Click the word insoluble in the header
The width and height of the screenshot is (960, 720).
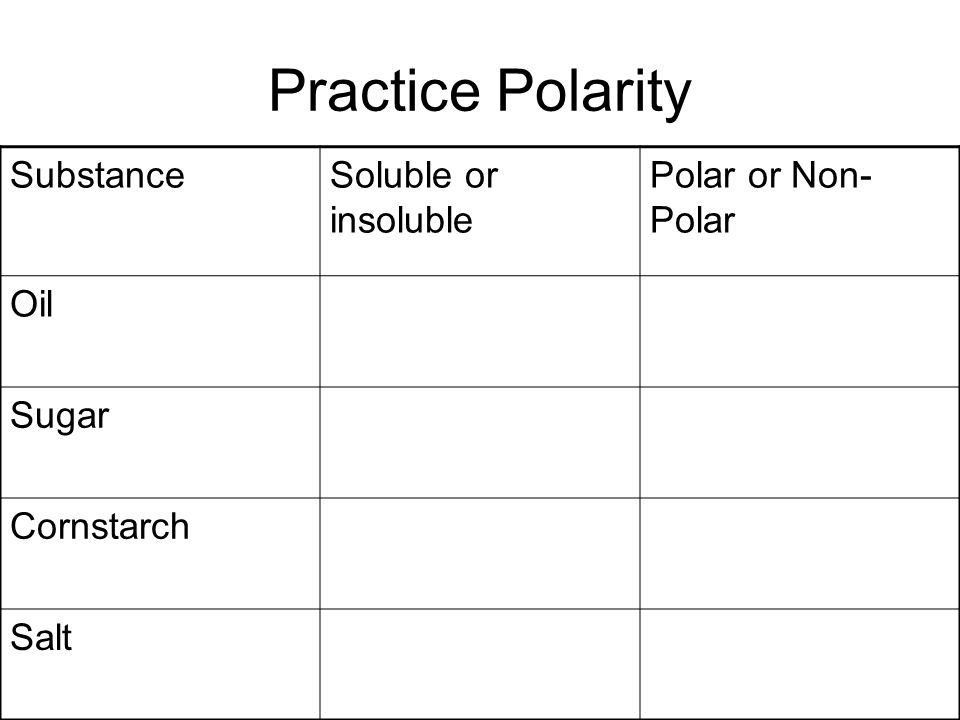coord(402,220)
